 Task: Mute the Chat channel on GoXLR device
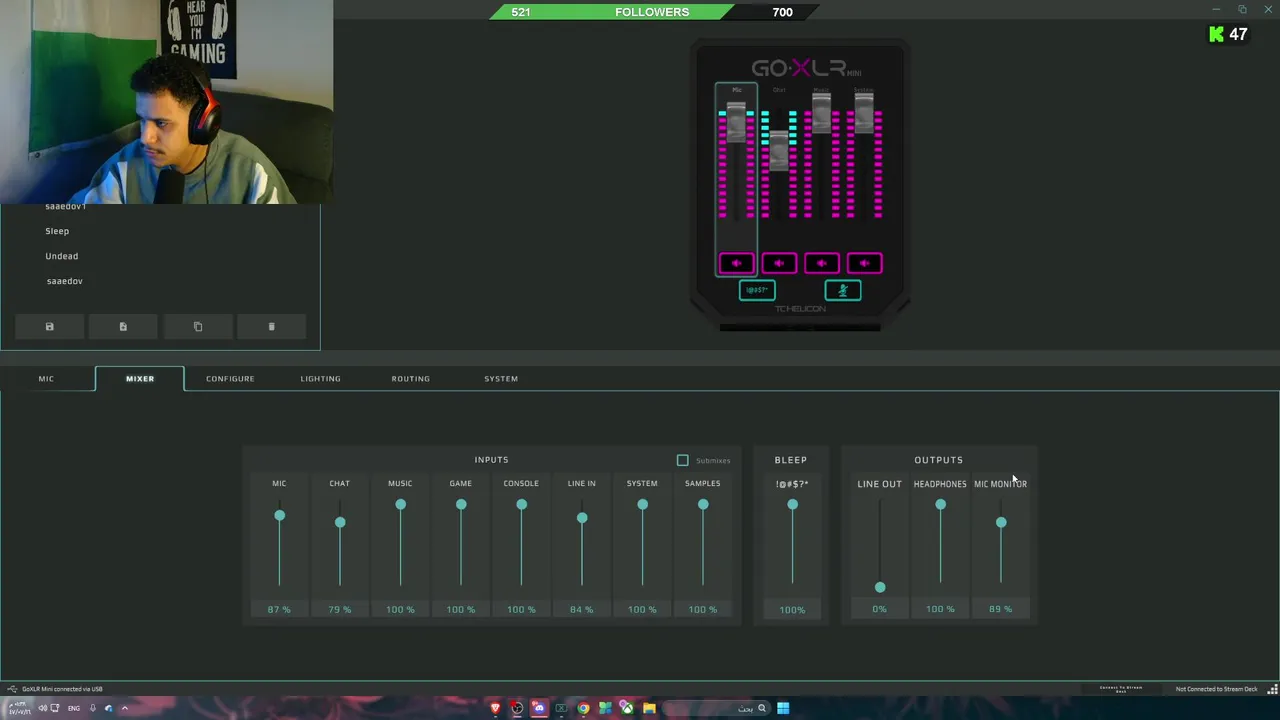pyautogui.click(x=779, y=263)
